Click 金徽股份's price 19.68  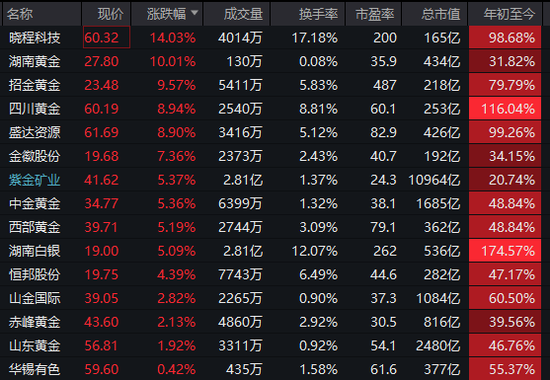(x=101, y=156)
